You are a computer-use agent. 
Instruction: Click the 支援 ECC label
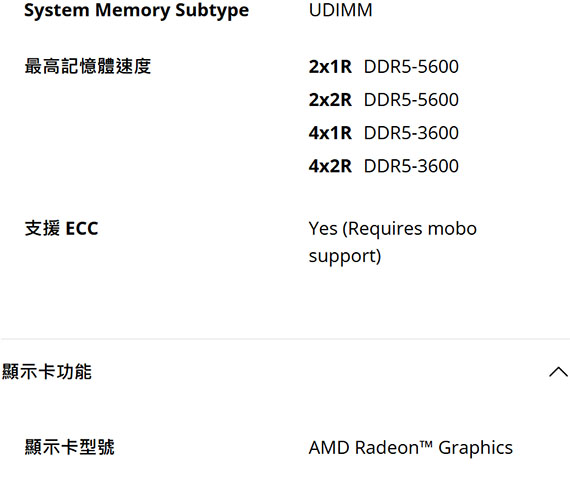click(61, 229)
